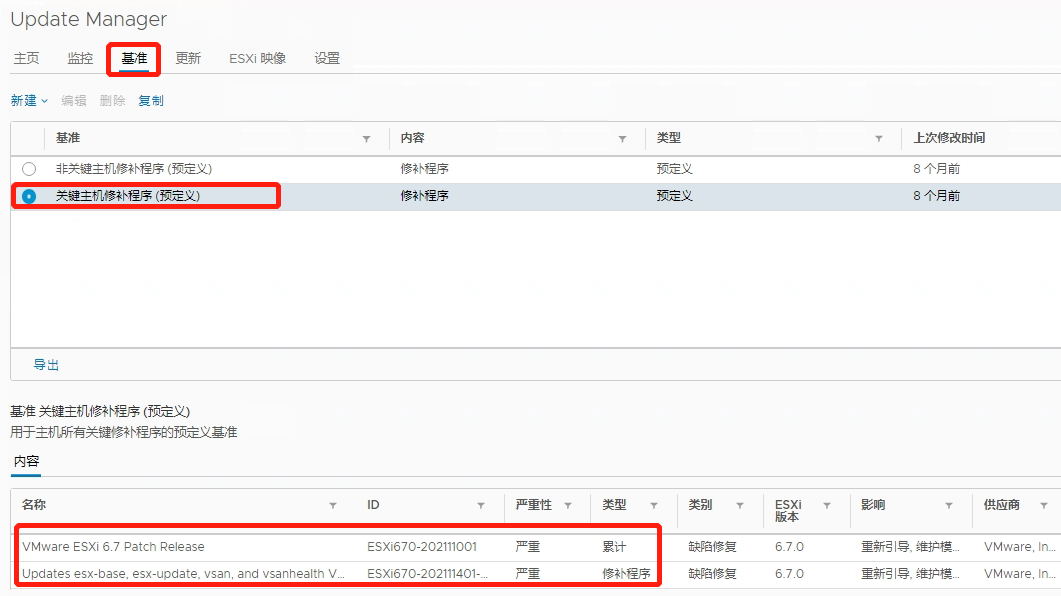Select the 内容 sub-tab below baseline description
This screenshot has height=596, width=1061.
point(26,461)
